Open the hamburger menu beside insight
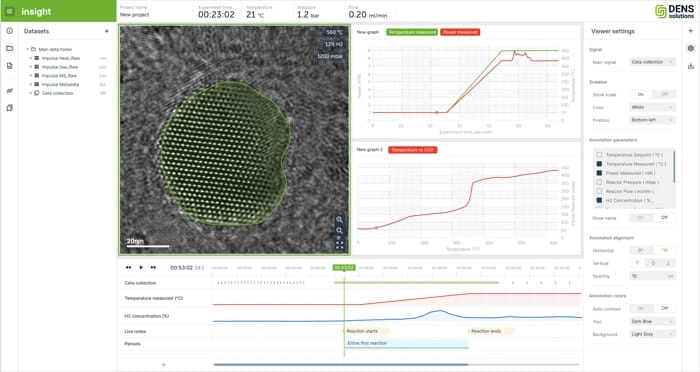The height and width of the screenshot is (372, 700). click(9, 11)
